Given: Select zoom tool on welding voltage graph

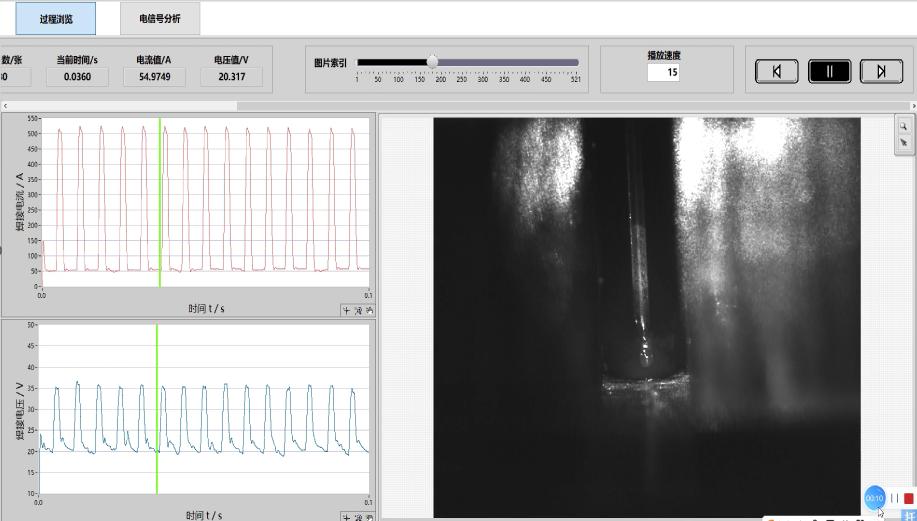Looking at the screenshot, I should pos(358,517).
